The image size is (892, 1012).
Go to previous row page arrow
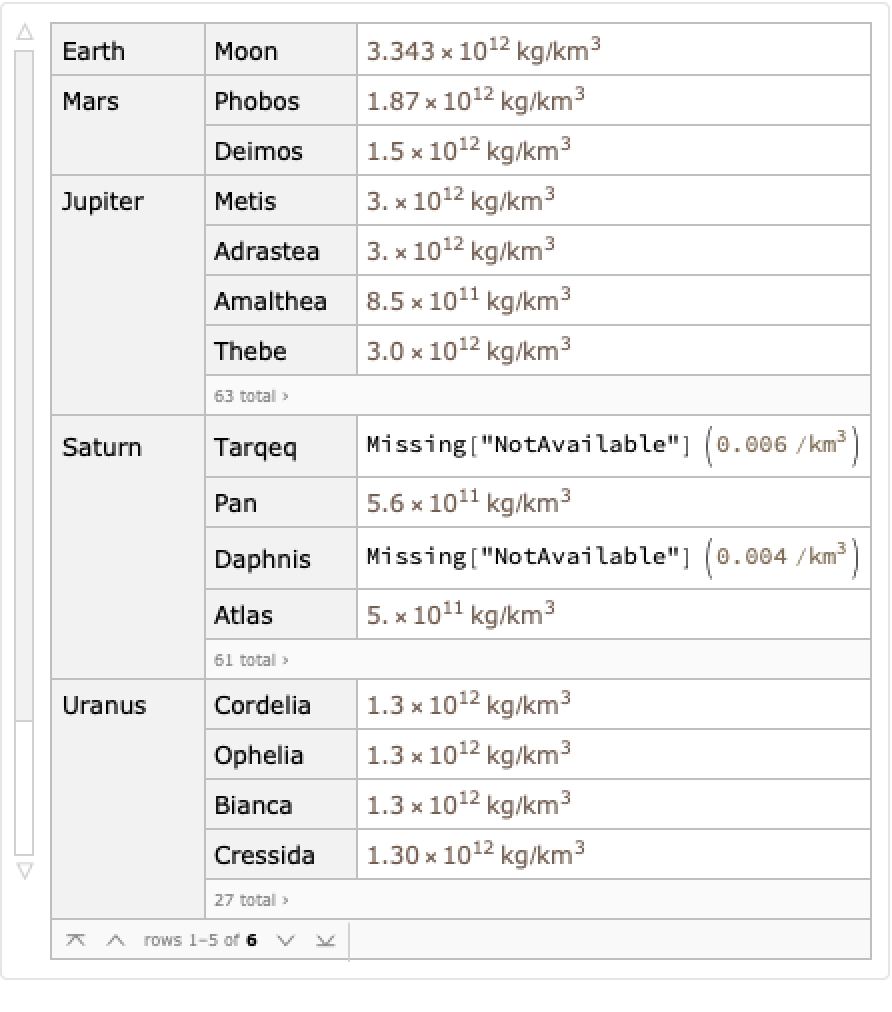coord(116,940)
